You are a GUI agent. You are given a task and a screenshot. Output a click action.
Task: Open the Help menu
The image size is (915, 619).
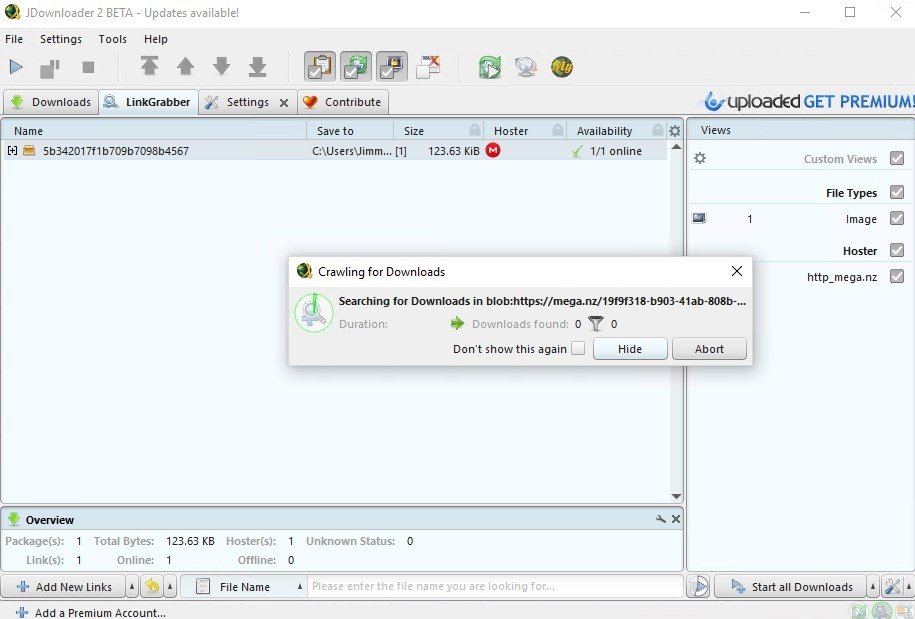pos(156,39)
